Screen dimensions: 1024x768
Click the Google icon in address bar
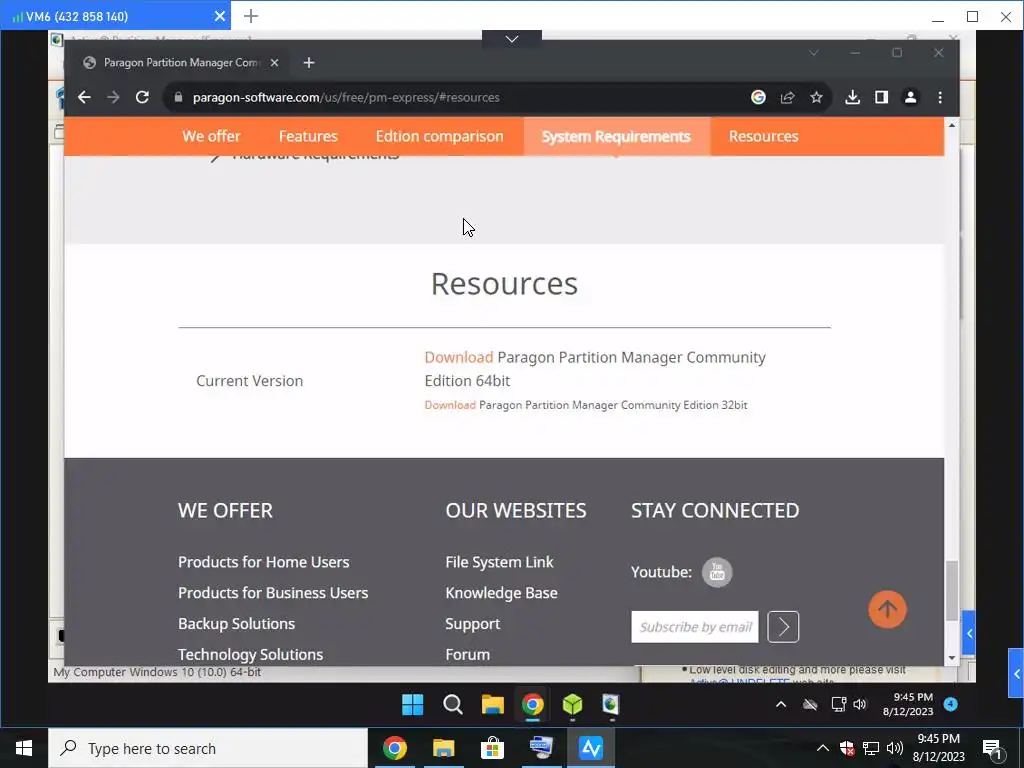pos(758,97)
